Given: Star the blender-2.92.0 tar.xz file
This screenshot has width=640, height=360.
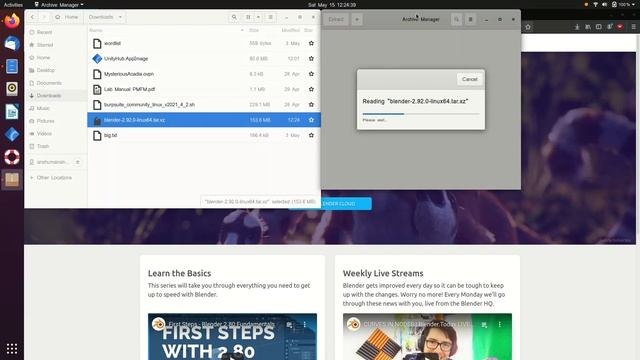Looking at the screenshot, I should [311, 120].
